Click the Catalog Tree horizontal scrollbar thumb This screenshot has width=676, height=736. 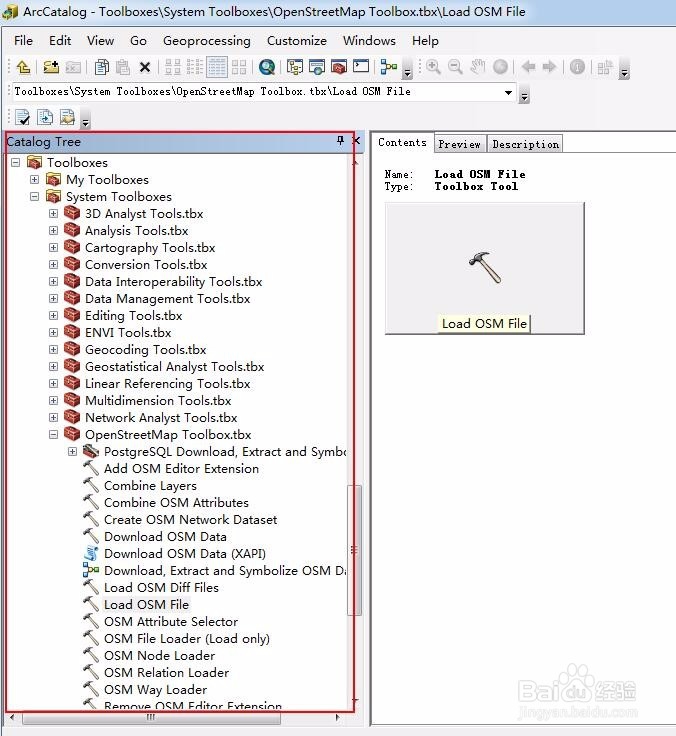tap(151, 717)
